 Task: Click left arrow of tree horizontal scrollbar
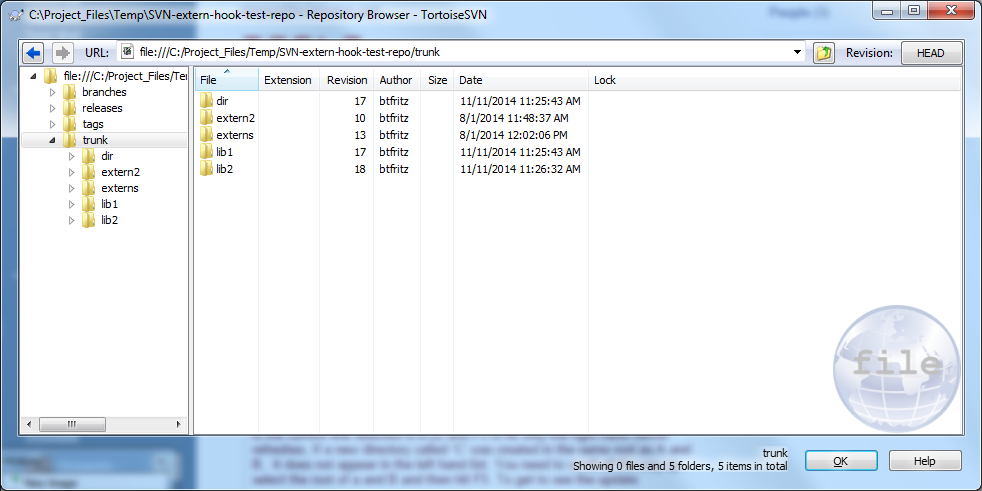click(28, 425)
